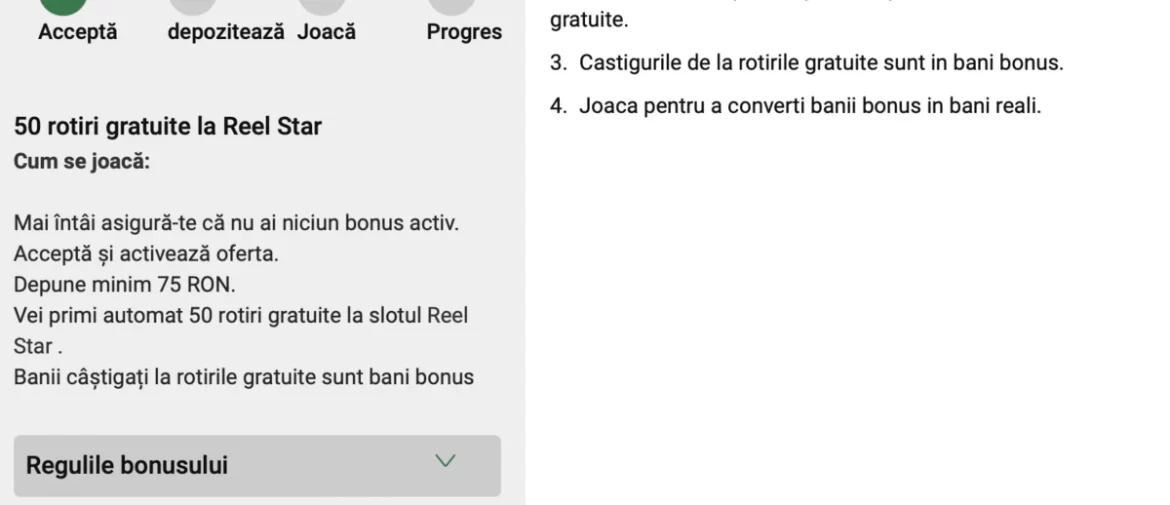Click the green Acceptă step circle
This screenshot has width=1170, height=505.
pos(63,6)
